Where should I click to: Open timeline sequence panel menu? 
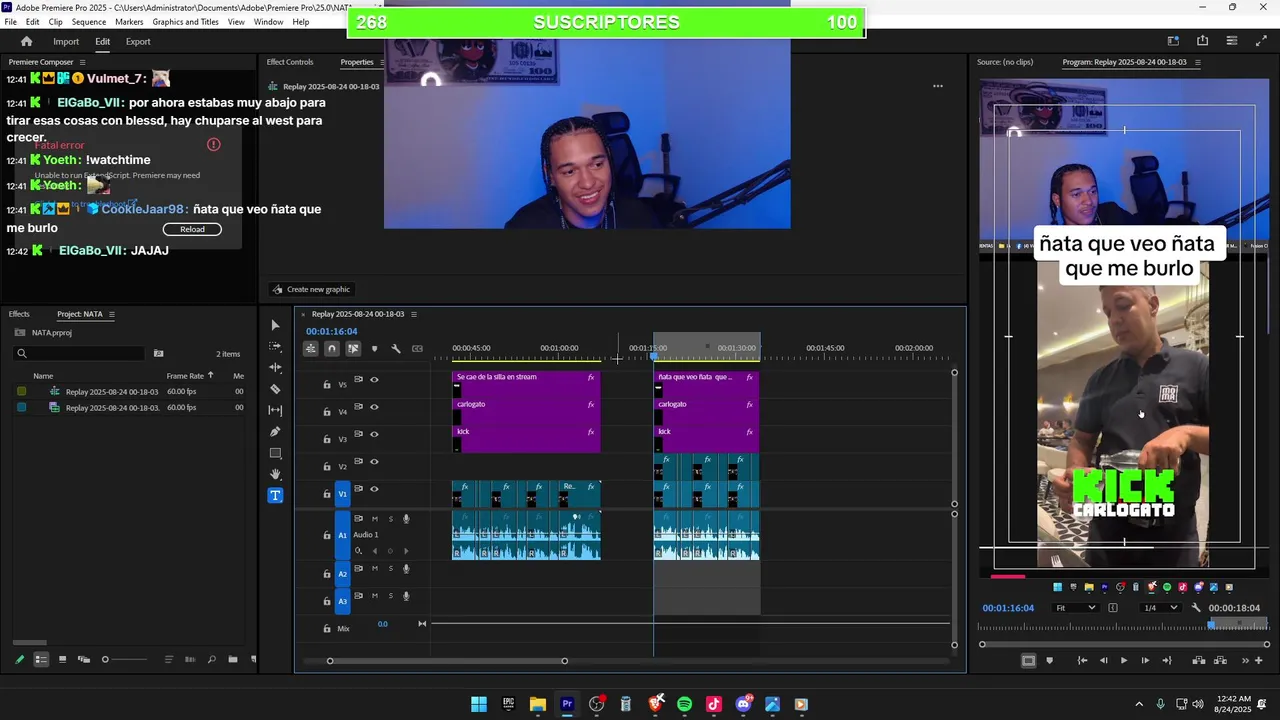[414, 314]
